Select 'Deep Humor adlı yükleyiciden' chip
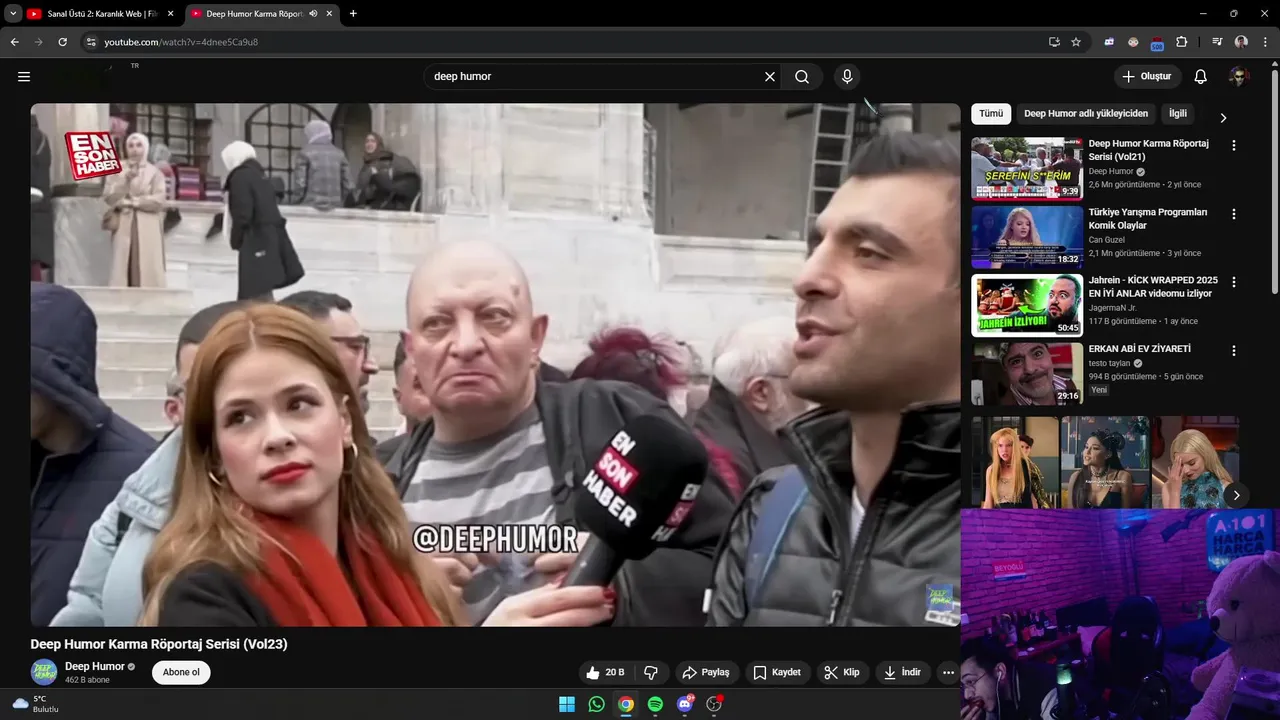Viewport: 1280px width, 720px height. 1086,114
